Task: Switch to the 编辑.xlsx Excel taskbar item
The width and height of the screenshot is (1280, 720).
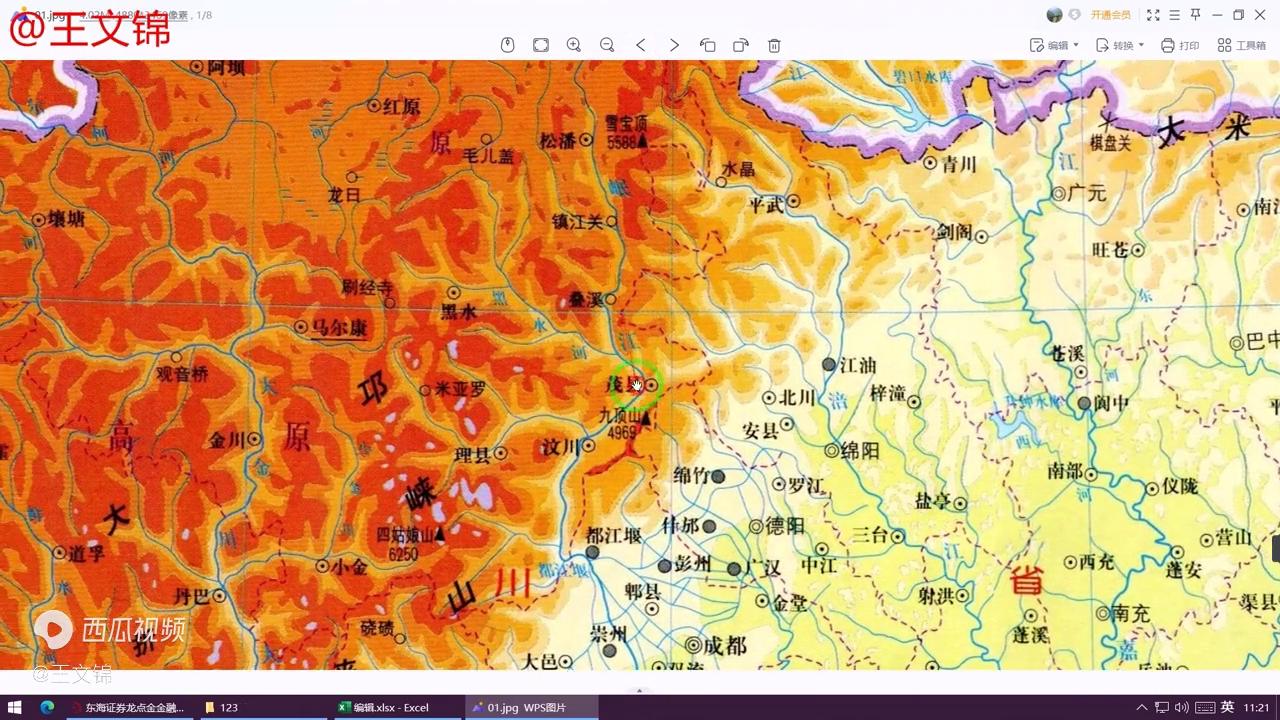Action: pyautogui.click(x=390, y=707)
